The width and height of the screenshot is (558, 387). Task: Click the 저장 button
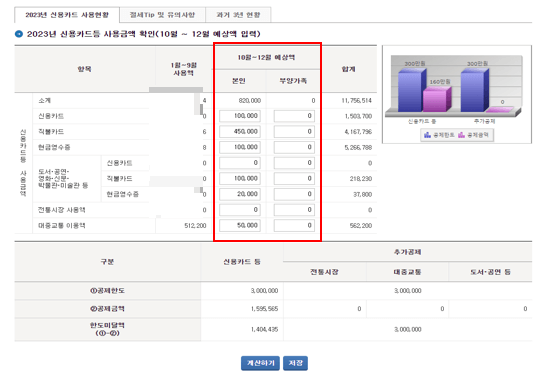[x=295, y=363]
